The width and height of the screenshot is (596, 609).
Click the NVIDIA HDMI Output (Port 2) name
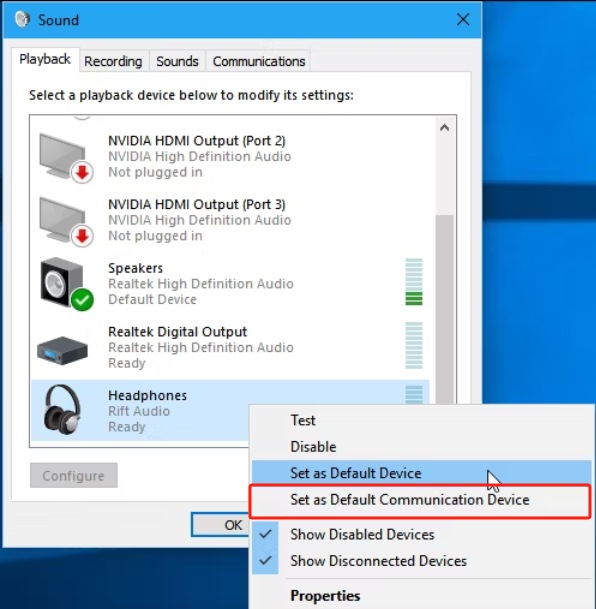[197, 141]
